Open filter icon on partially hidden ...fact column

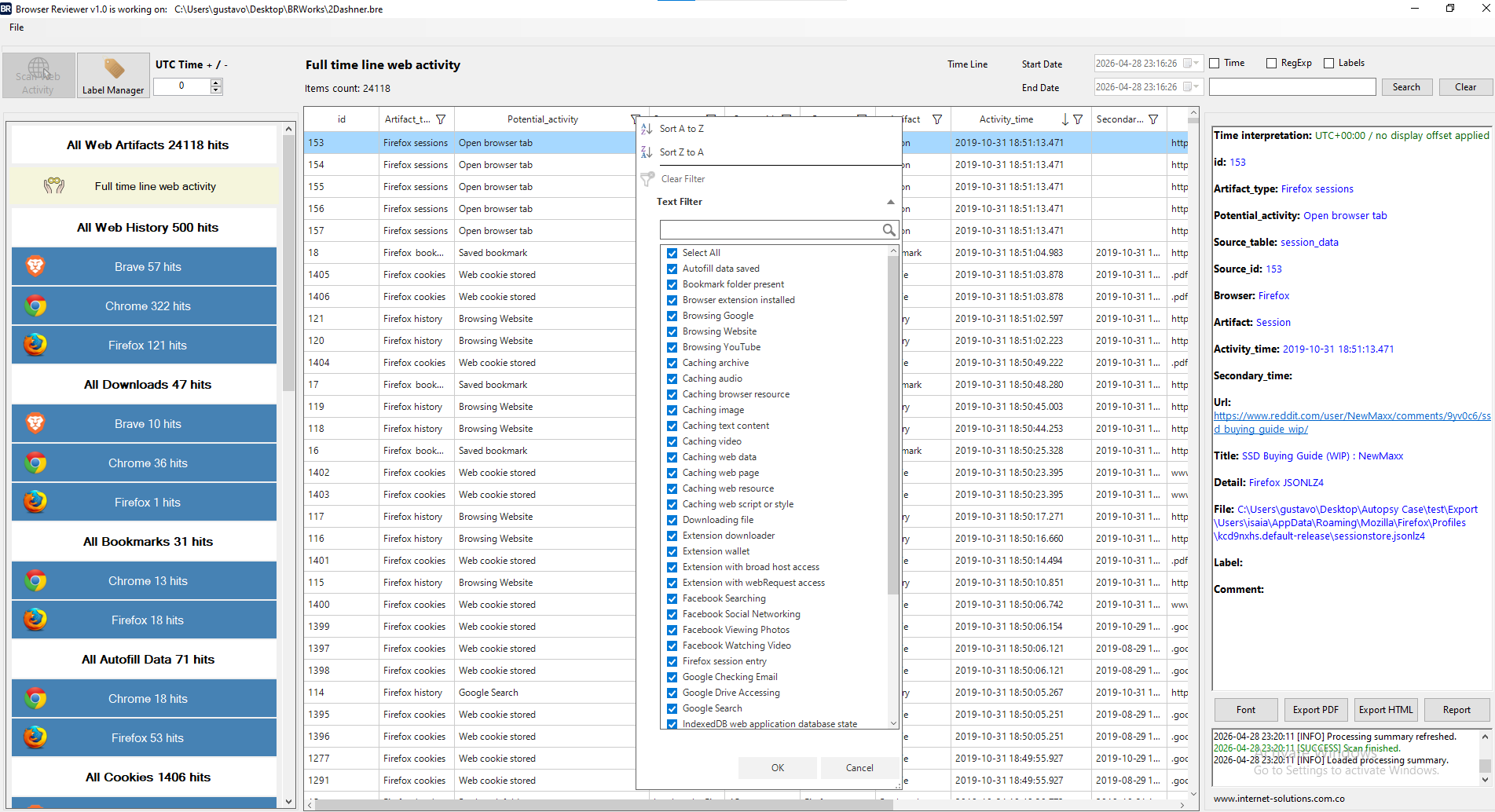(x=937, y=119)
